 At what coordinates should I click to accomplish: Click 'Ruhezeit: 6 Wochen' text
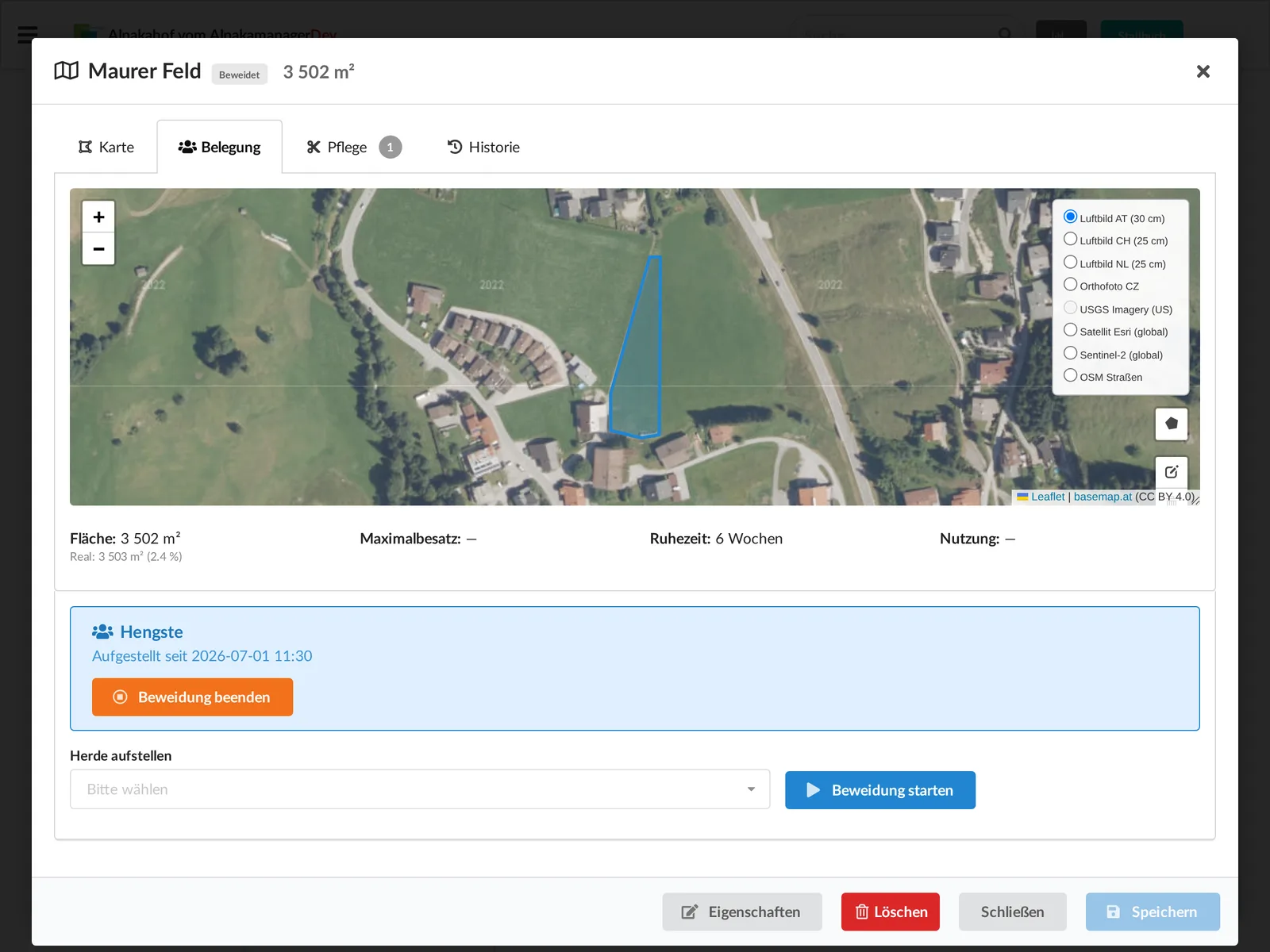pos(716,539)
